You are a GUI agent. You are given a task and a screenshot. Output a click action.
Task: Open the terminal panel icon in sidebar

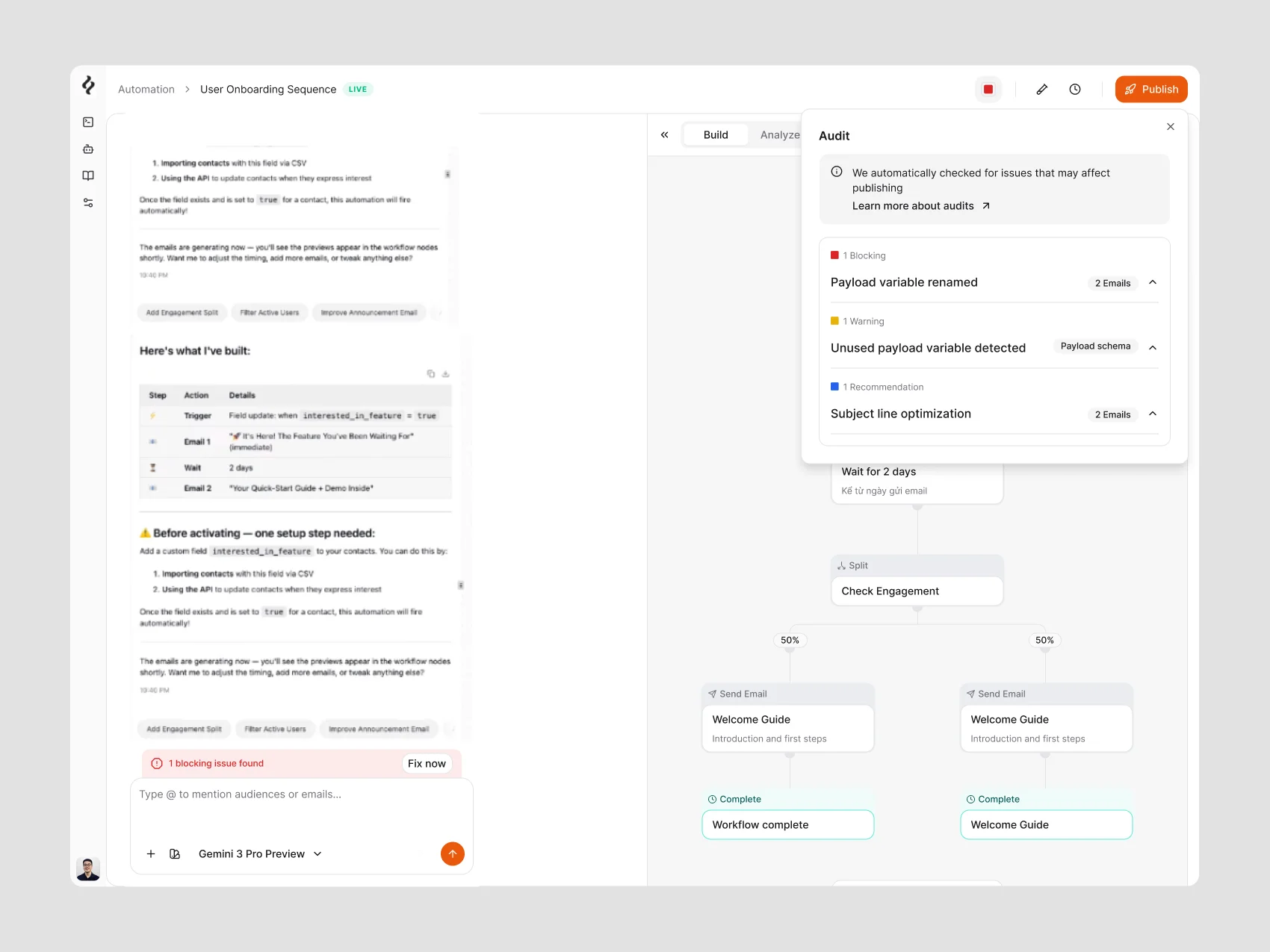[88, 122]
